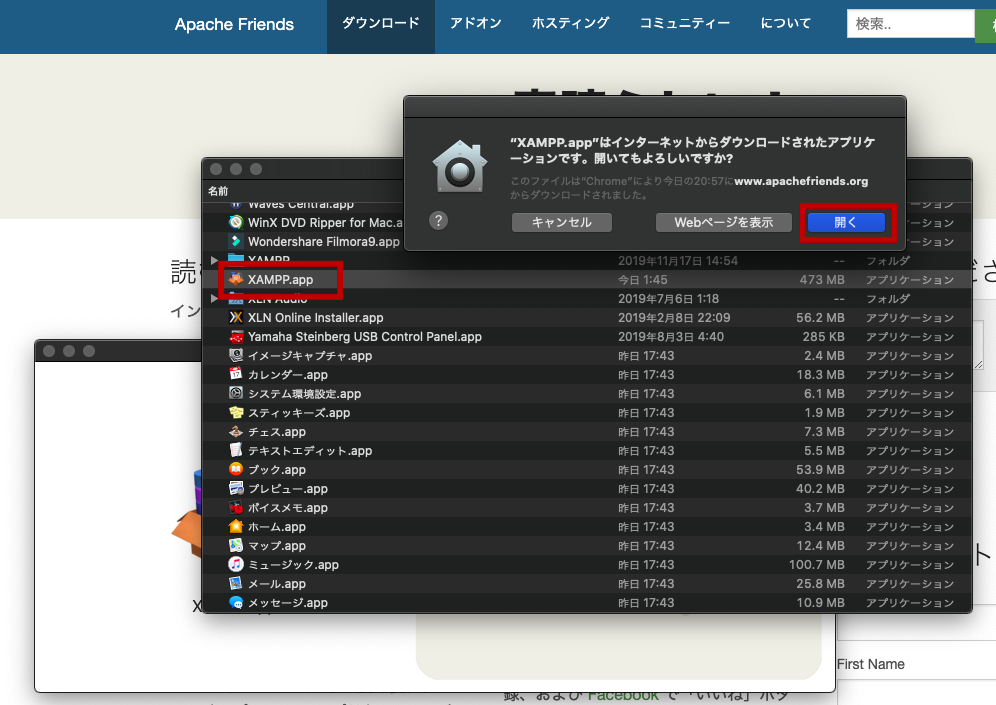Image resolution: width=996 pixels, height=705 pixels.
Task: Click the 100.7 MB size cell
Action: 817,565
